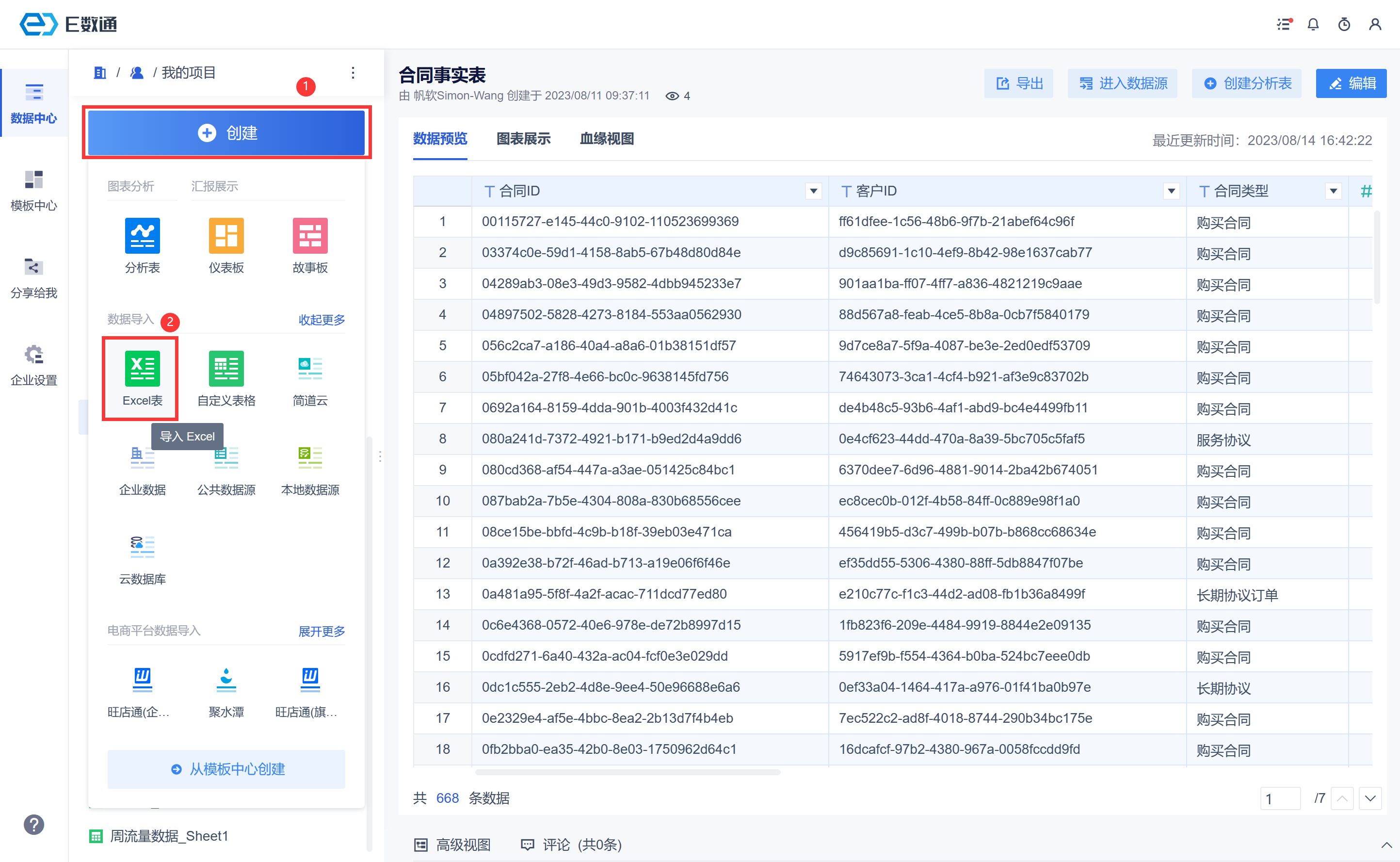Open the 客户ID column dropdown arrow
Screen dimensions: 1400x862
1171,191
